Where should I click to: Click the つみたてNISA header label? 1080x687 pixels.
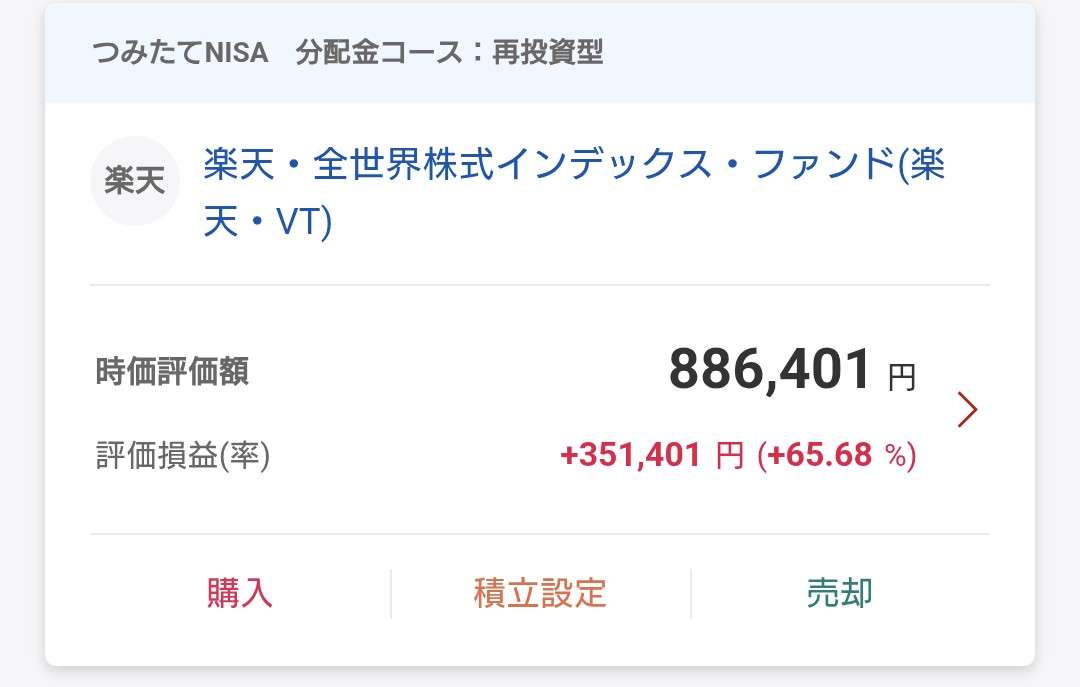point(180,53)
